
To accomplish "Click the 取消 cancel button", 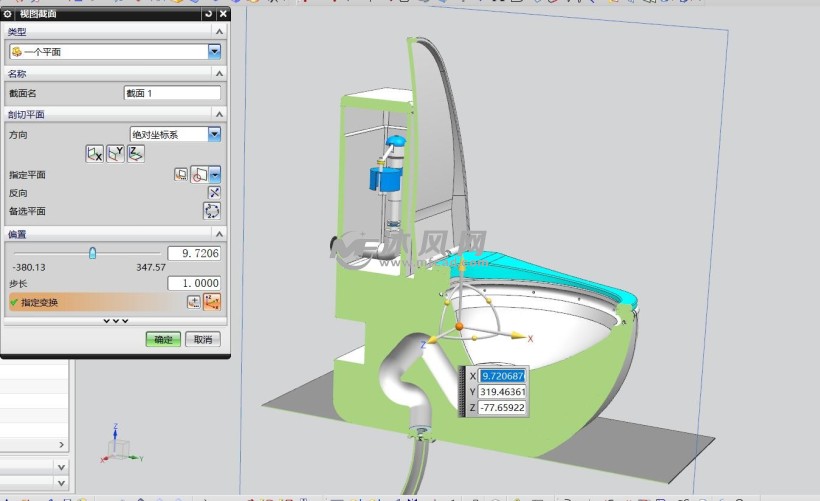I will [x=203, y=340].
